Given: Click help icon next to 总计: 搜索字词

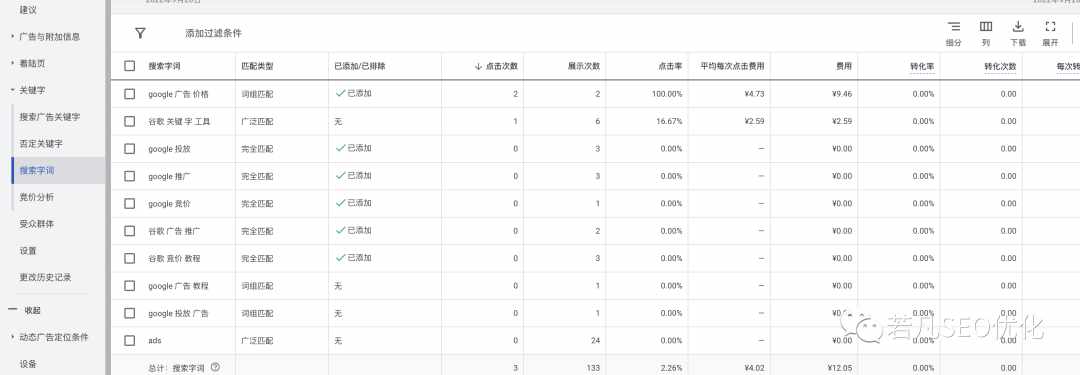Looking at the screenshot, I should pos(215,367).
